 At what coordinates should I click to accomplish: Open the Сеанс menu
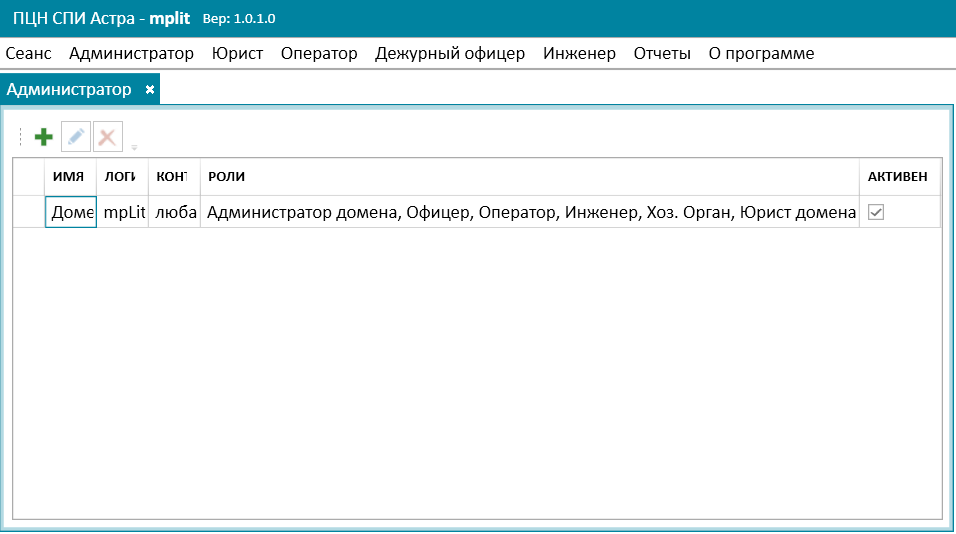(x=29, y=54)
